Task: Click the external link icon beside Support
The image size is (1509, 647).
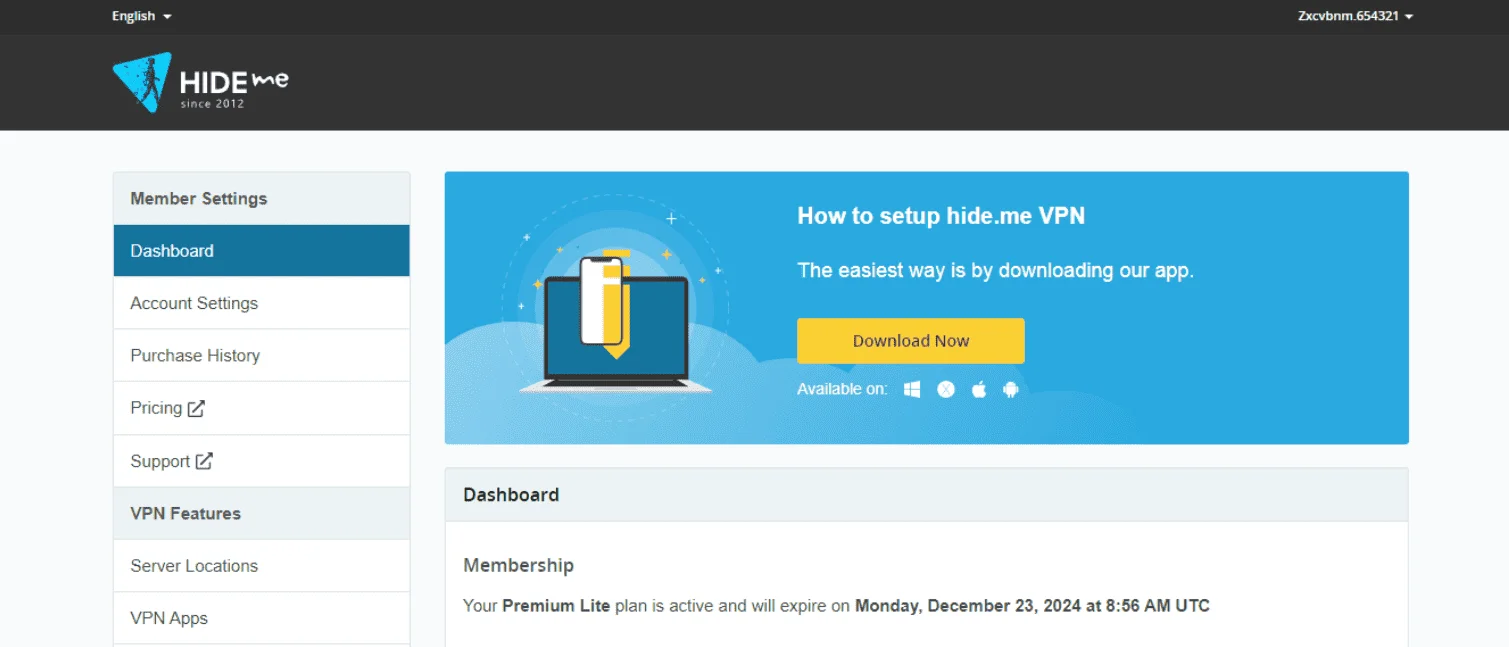Action: pos(204,461)
